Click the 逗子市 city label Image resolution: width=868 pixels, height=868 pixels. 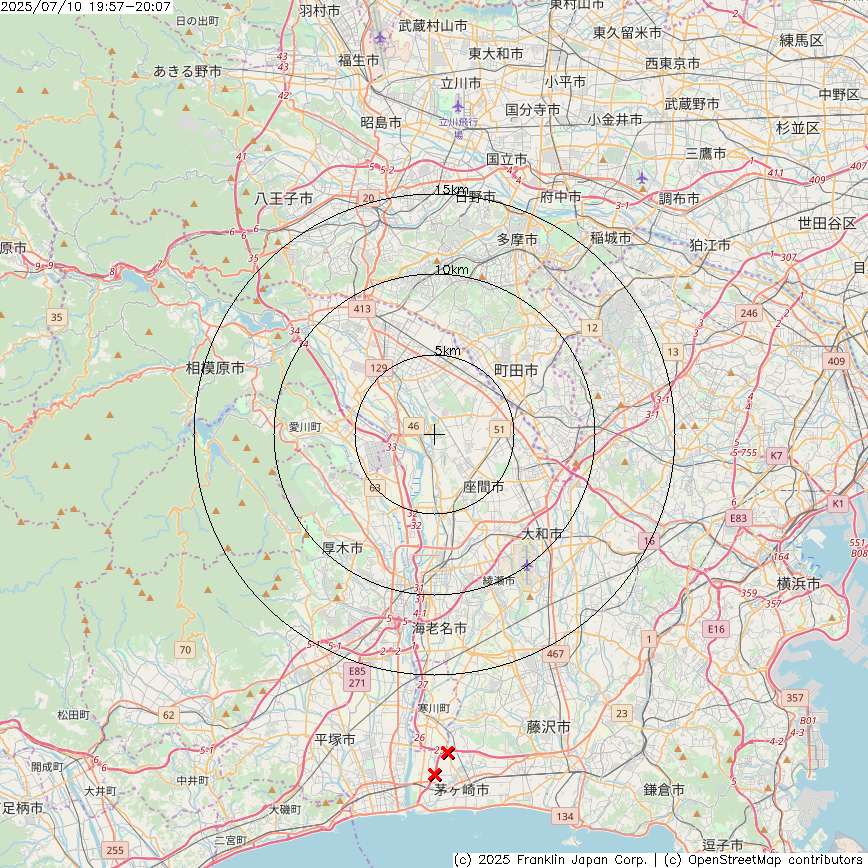click(722, 845)
